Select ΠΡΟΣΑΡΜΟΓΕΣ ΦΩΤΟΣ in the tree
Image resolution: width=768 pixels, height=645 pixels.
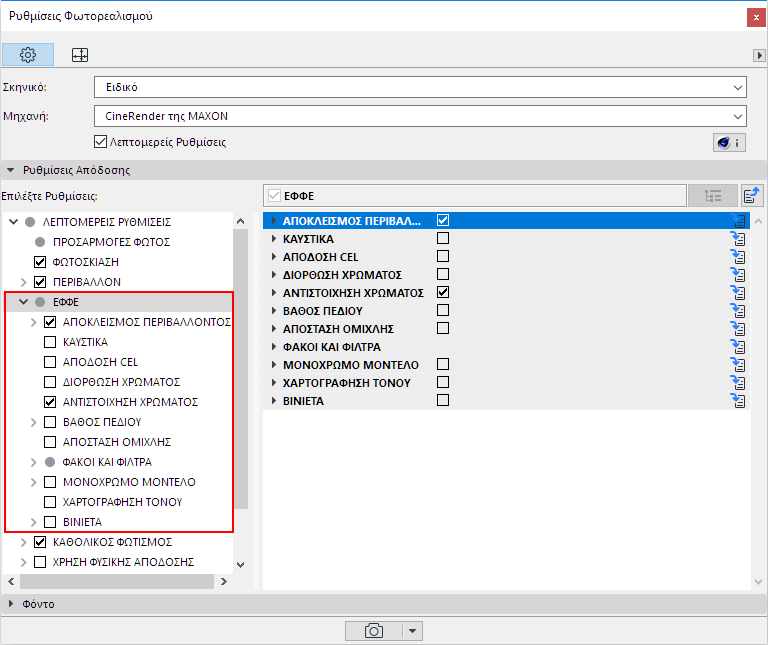tap(111, 242)
